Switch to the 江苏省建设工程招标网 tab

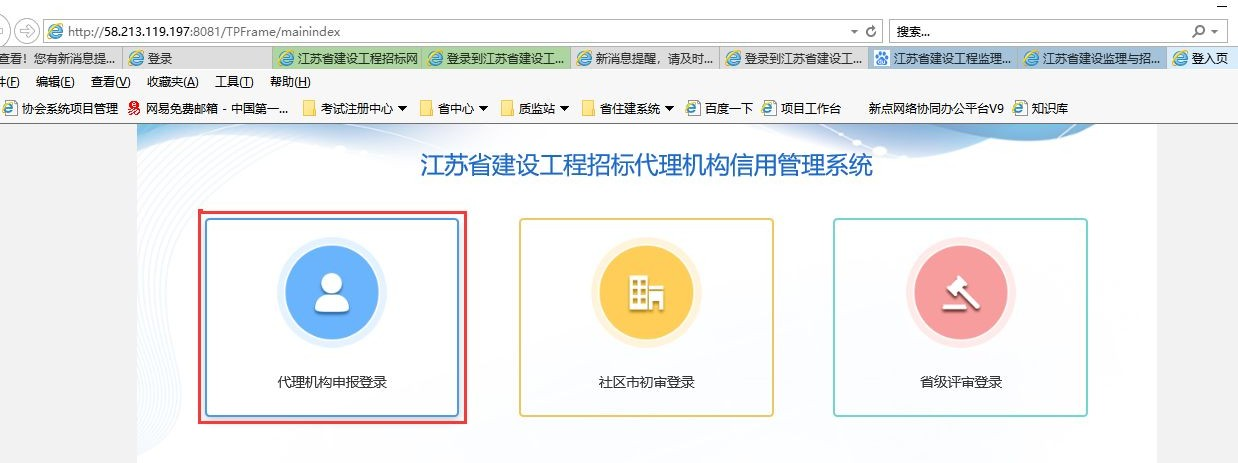(349, 59)
